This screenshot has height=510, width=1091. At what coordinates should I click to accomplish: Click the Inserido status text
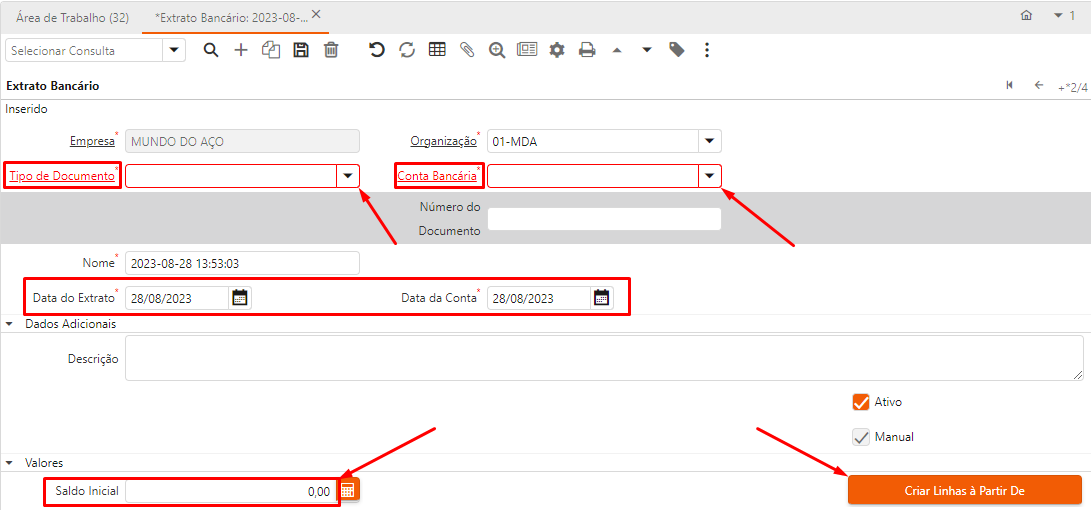tap(26, 109)
